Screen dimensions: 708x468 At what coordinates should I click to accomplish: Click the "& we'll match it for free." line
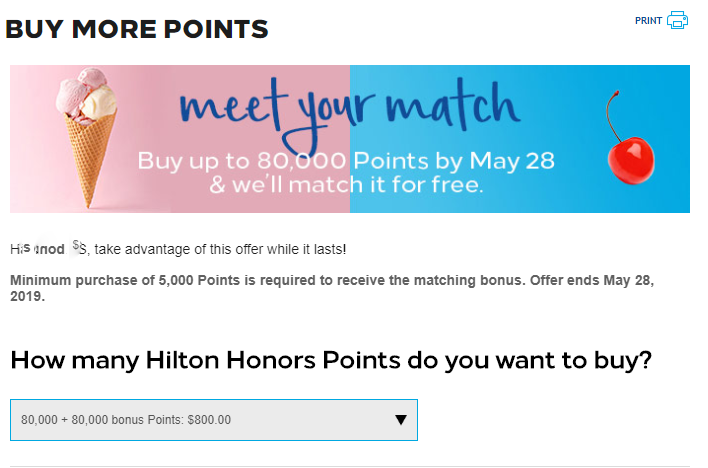346,185
